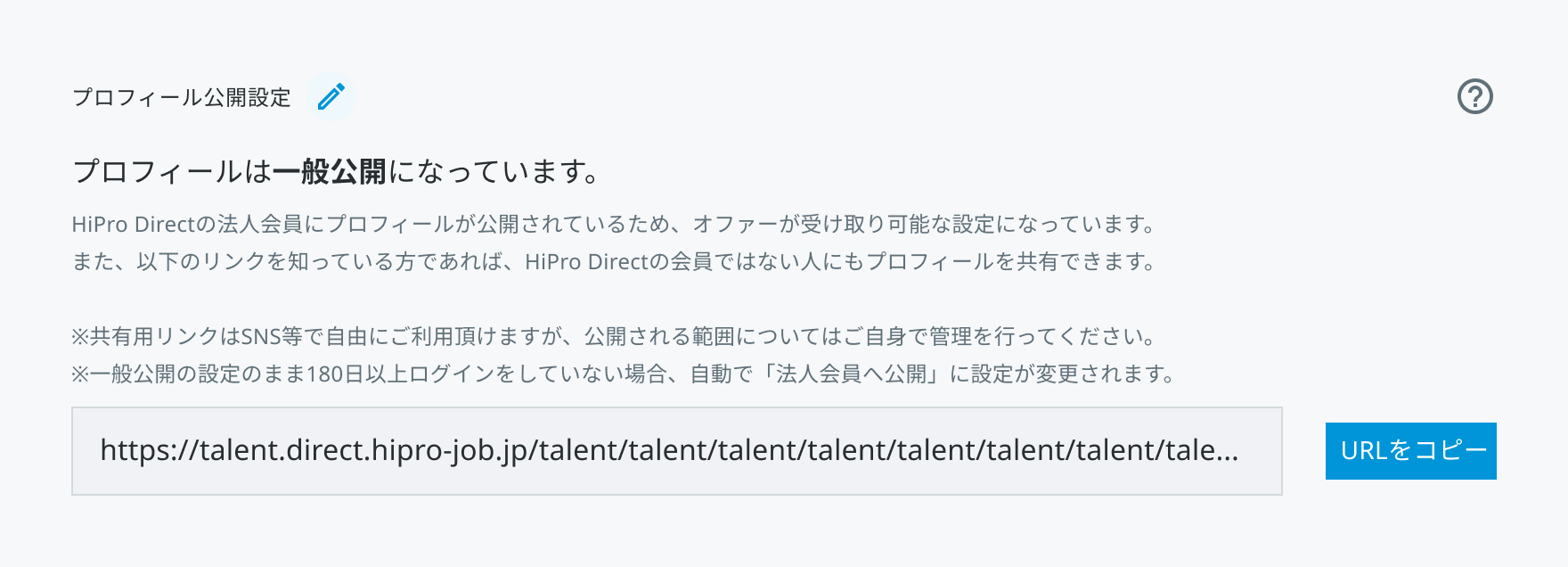Click the bold 一般公開 status text

click(x=330, y=171)
